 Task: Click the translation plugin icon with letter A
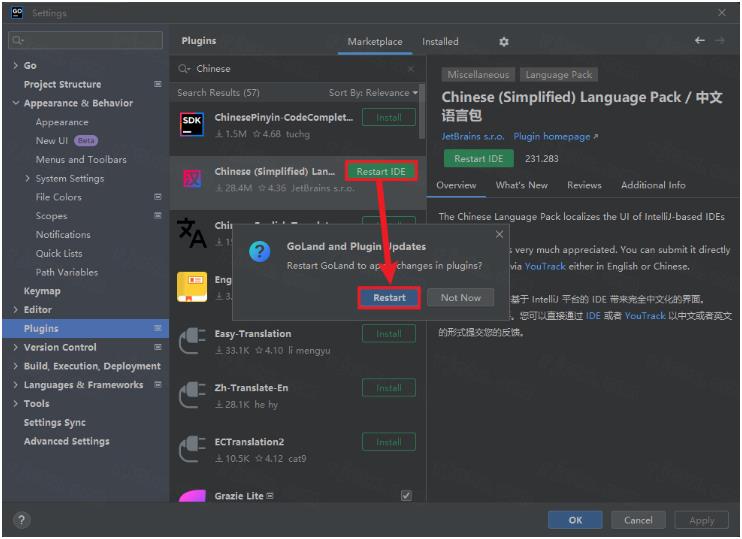tap(191, 232)
